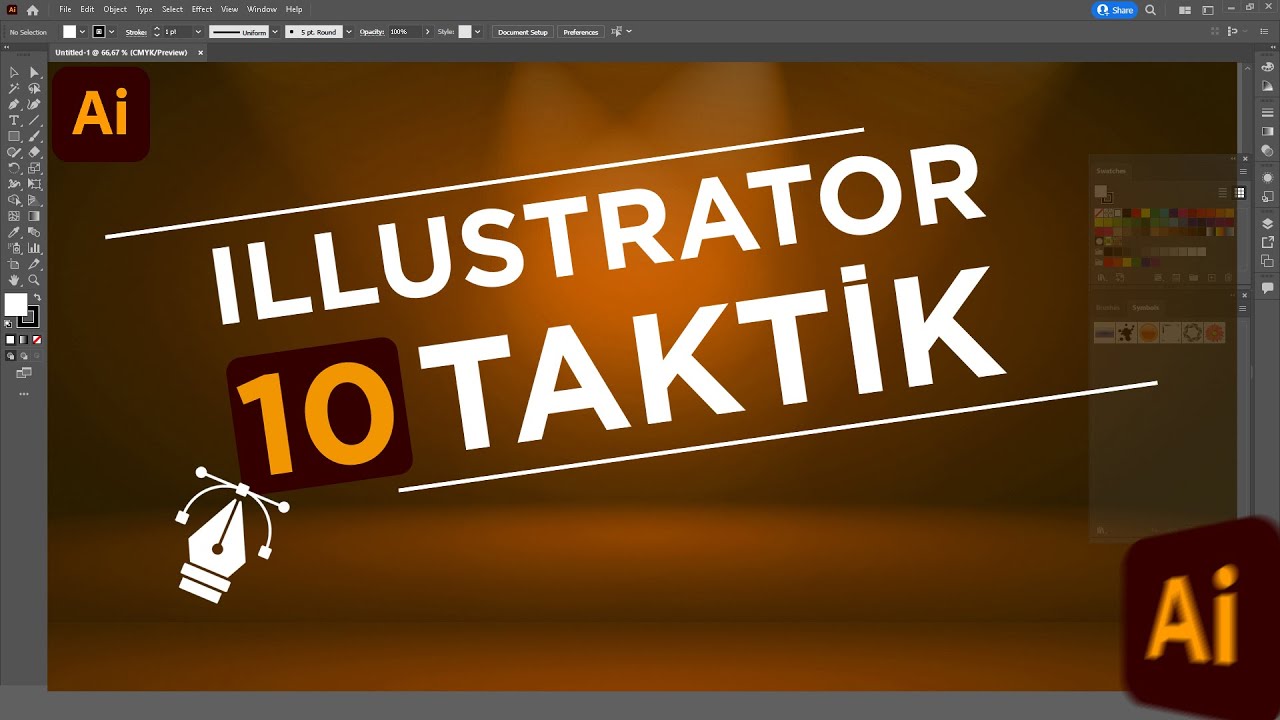Select the Artboard tool

click(x=14, y=264)
